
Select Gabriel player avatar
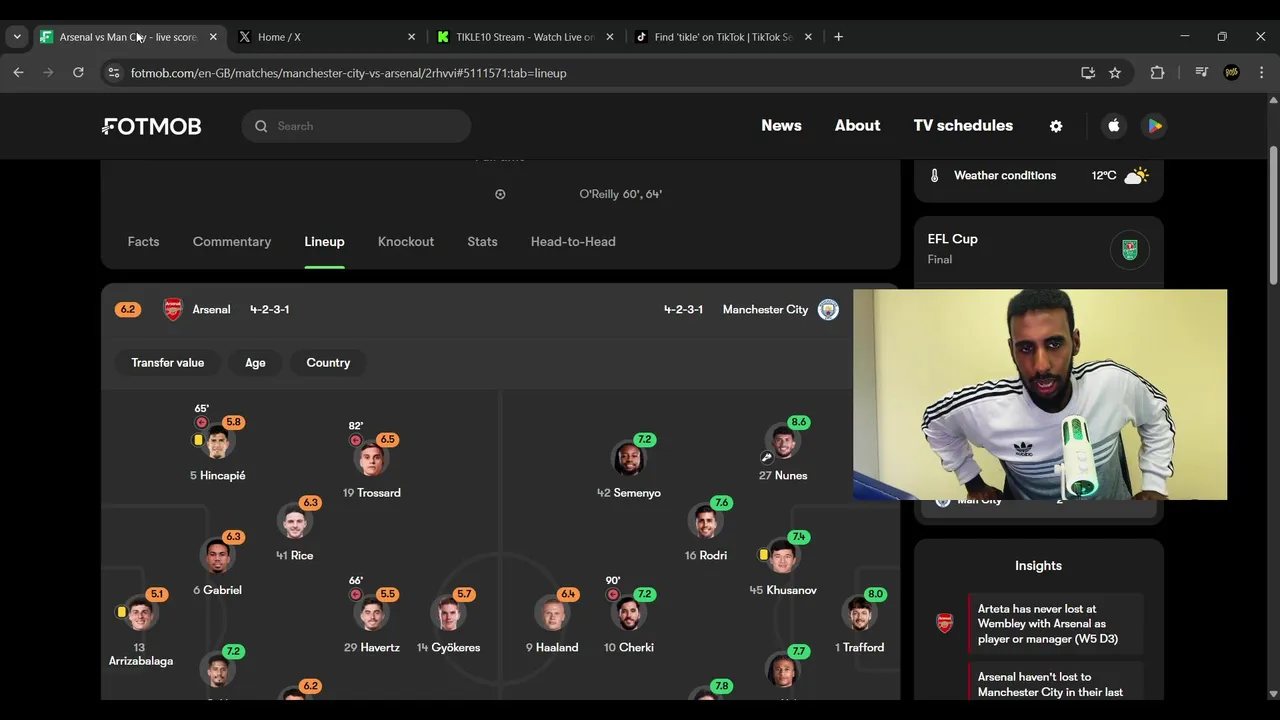217,556
